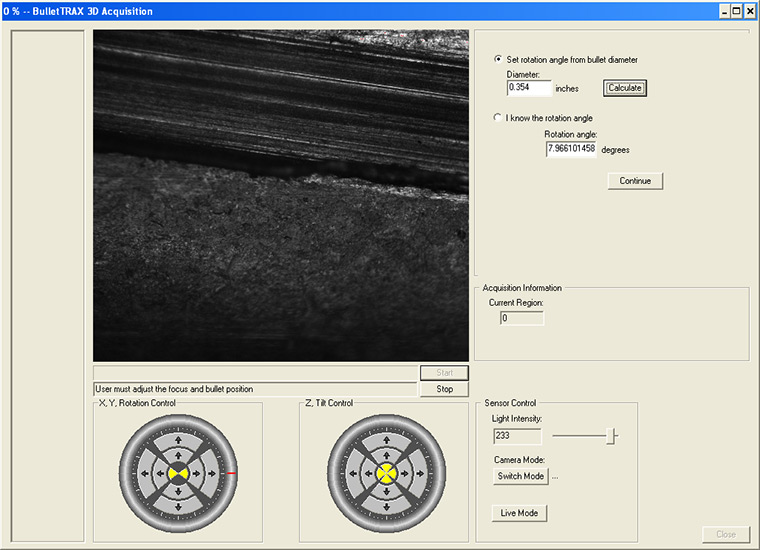Click outer right arrow in X, Y, Rotation Control
The width and height of the screenshot is (760, 550).
pyautogui.click(x=212, y=473)
